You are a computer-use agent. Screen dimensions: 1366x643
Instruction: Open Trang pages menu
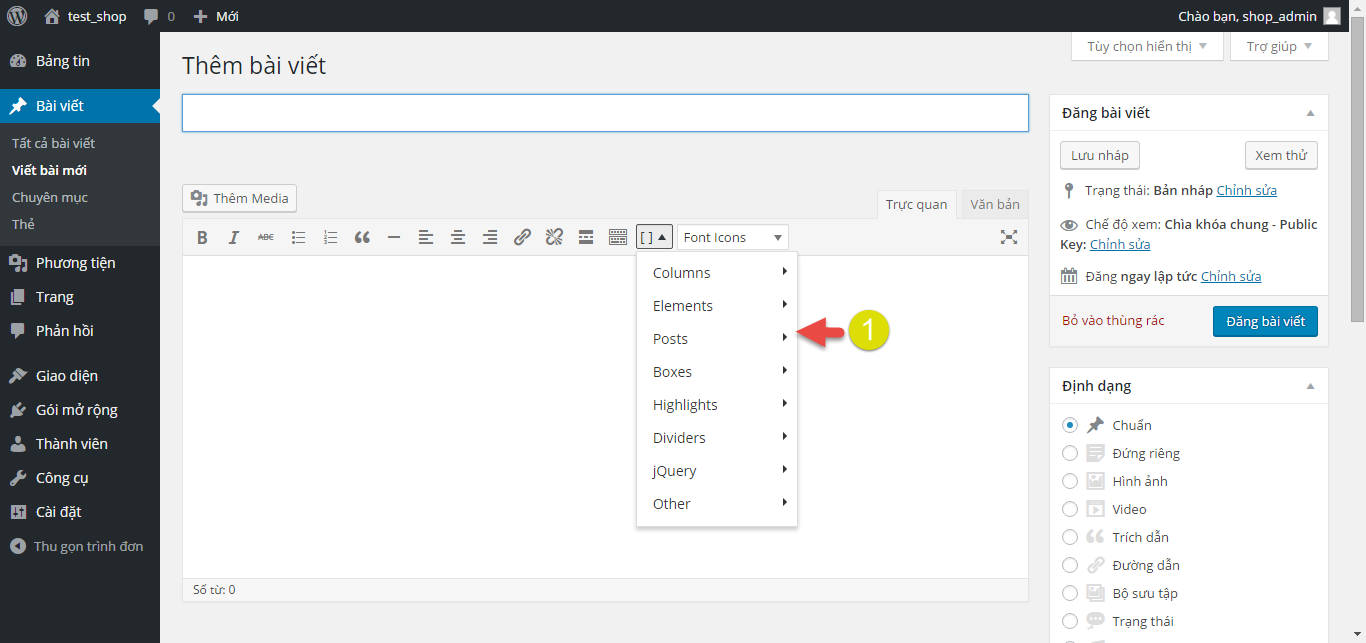click(80, 297)
